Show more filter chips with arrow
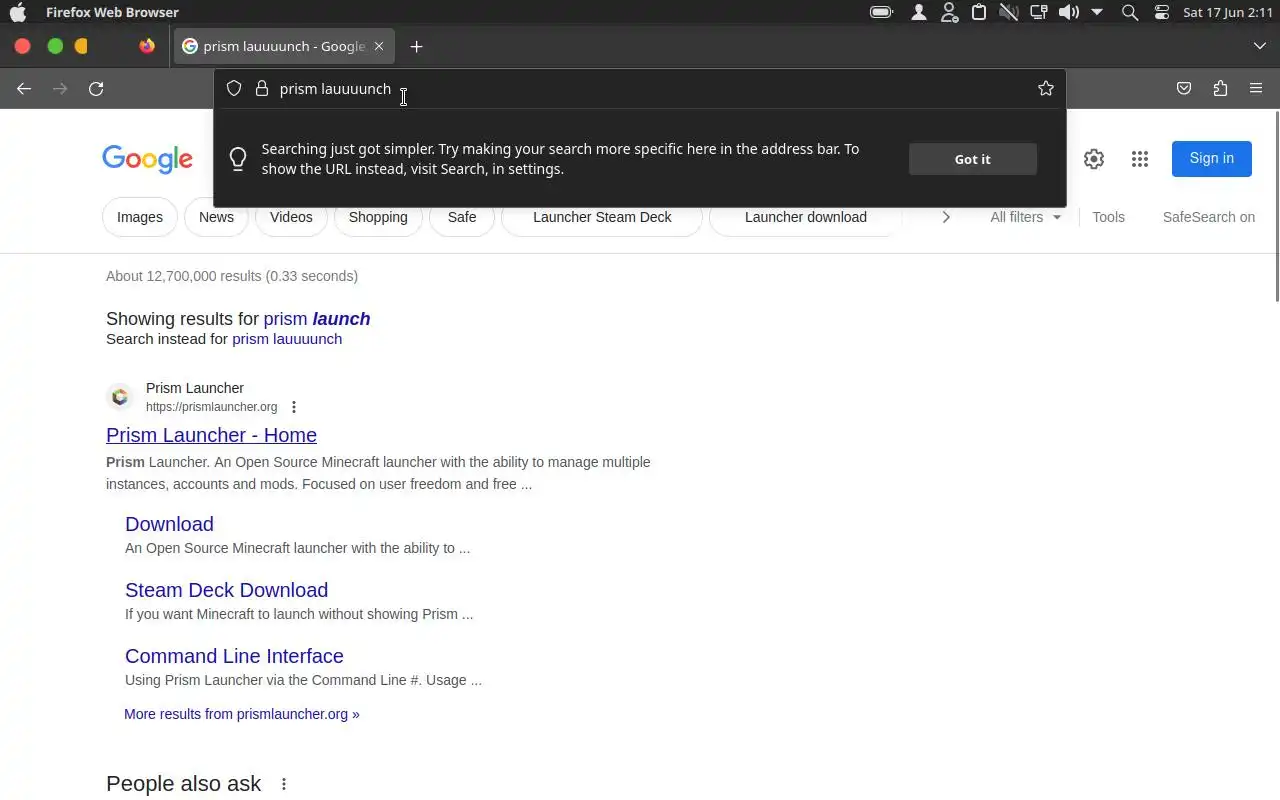This screenshot has height=800, width=1280. point(946,217)
